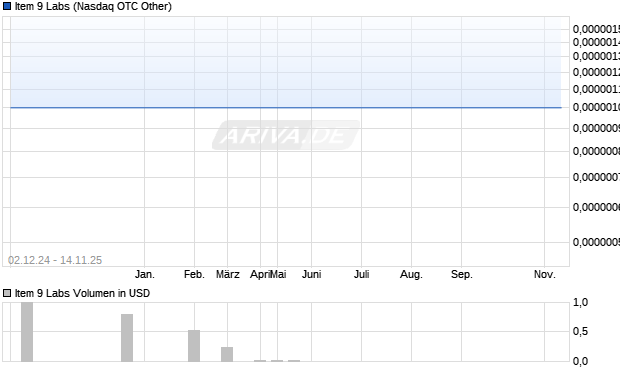Click the 'Jan.' axis label

point(145,274)
